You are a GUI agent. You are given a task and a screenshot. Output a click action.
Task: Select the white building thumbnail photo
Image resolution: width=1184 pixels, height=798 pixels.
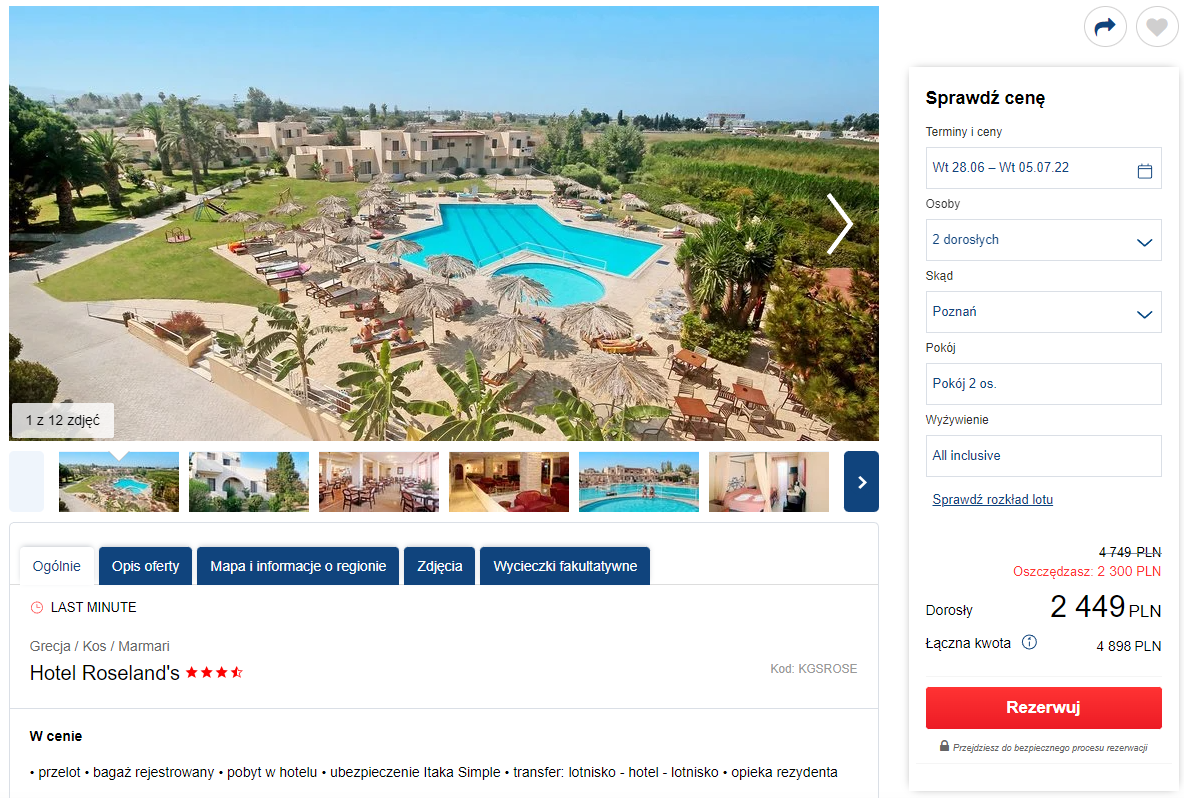[x=249, y=482]
